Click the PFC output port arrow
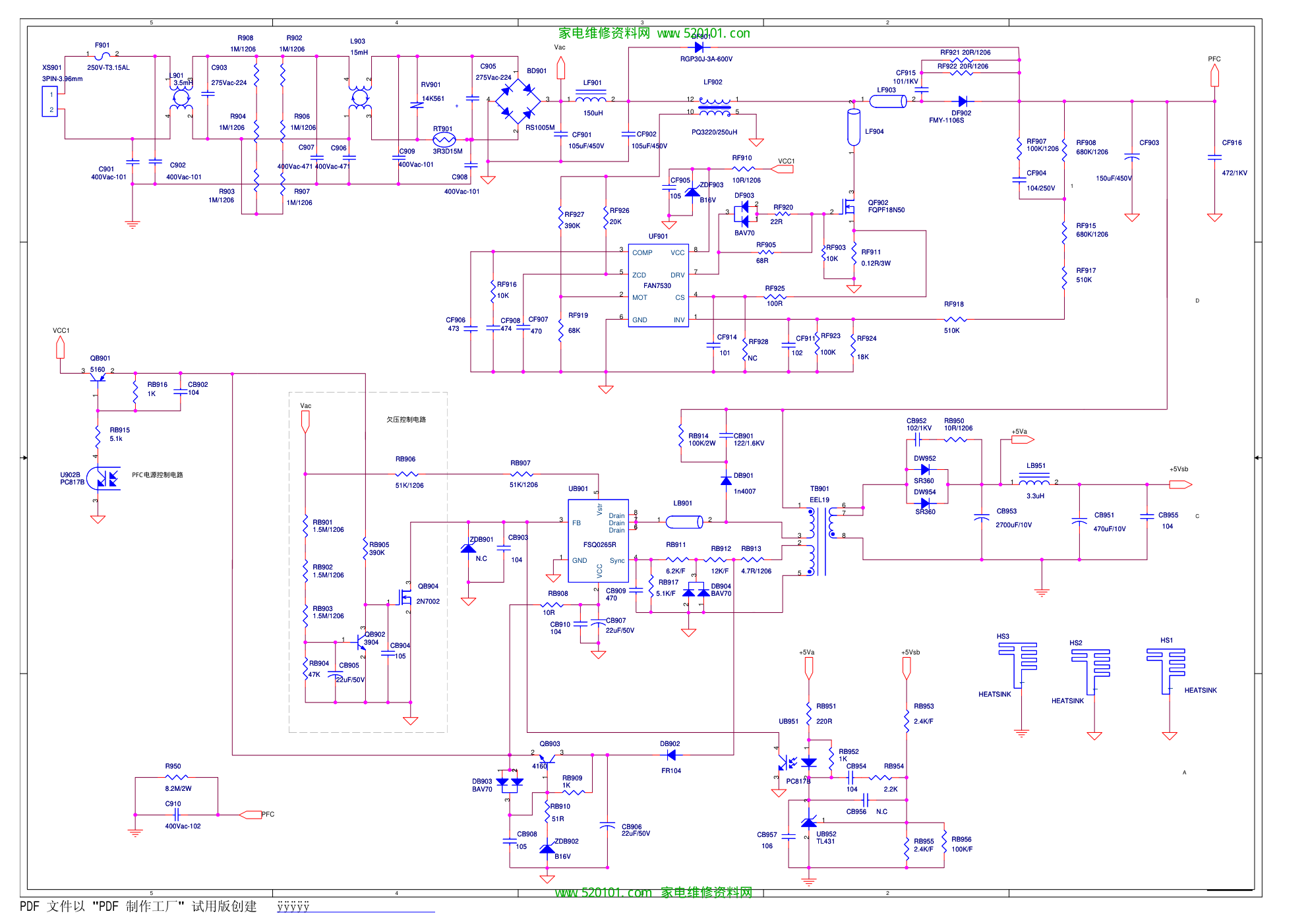Screen dimensions: 1308x924 coord(1214,75)
